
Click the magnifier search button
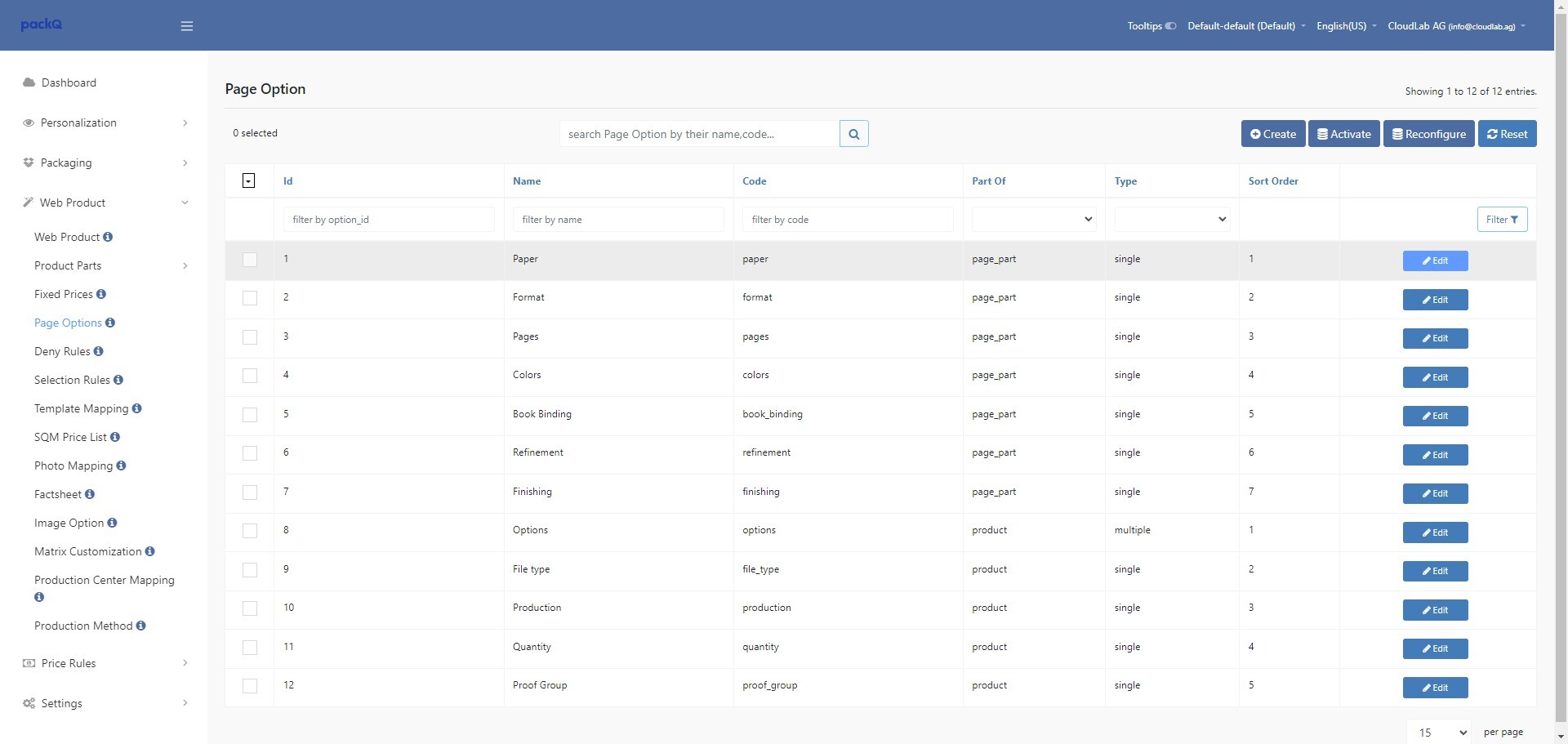point(853,134)
